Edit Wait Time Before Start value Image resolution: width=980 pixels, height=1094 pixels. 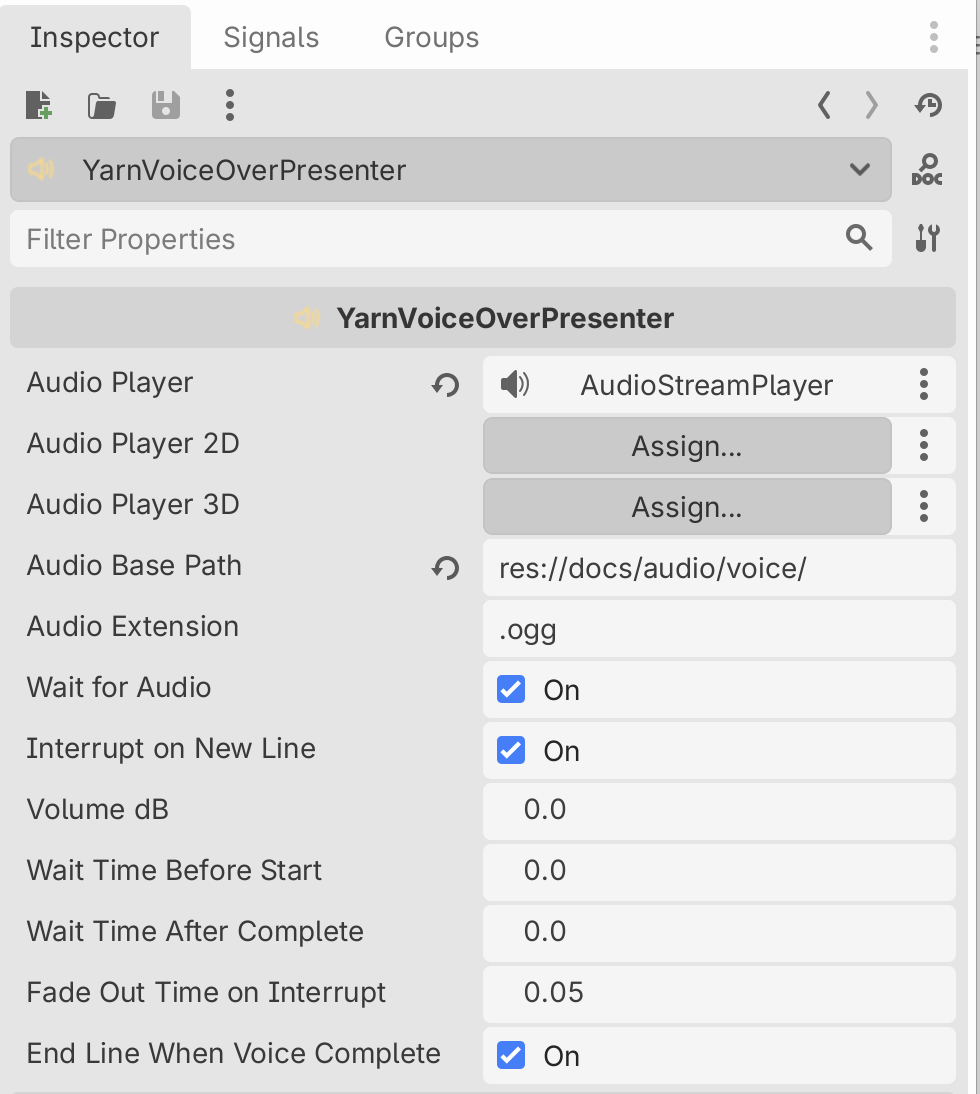coord(719,872)
